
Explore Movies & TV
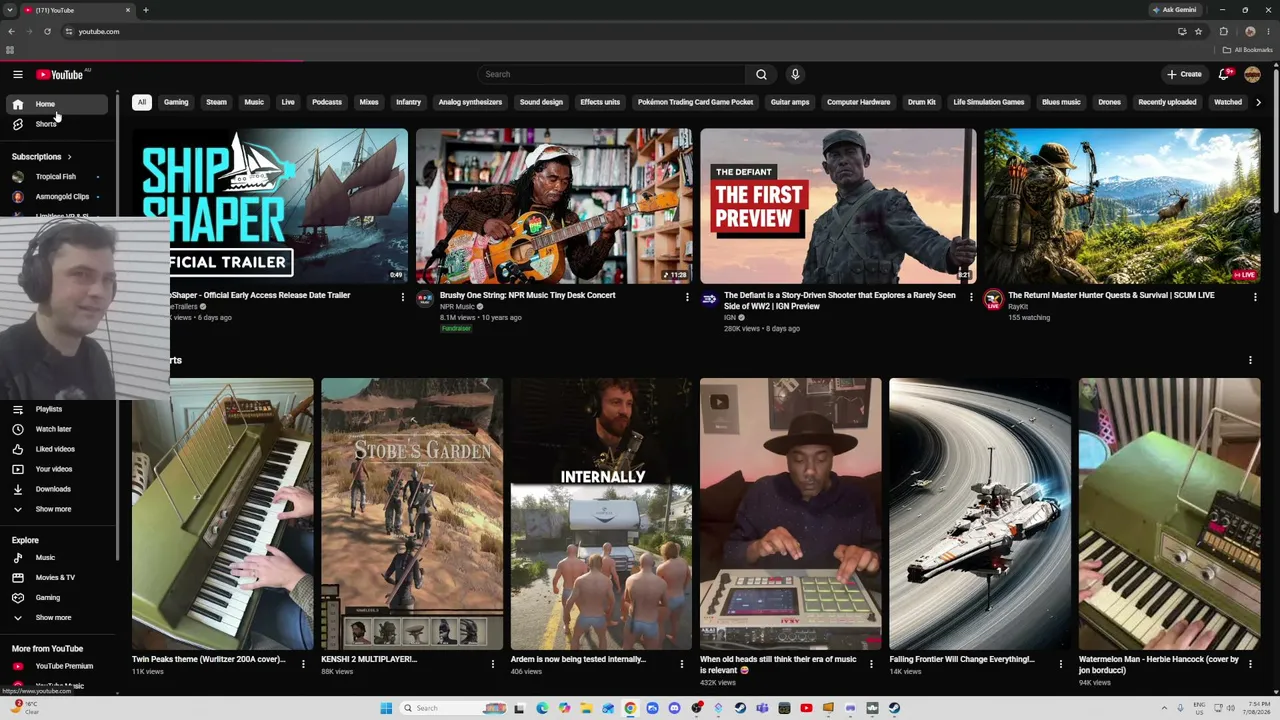pos(55,578)
